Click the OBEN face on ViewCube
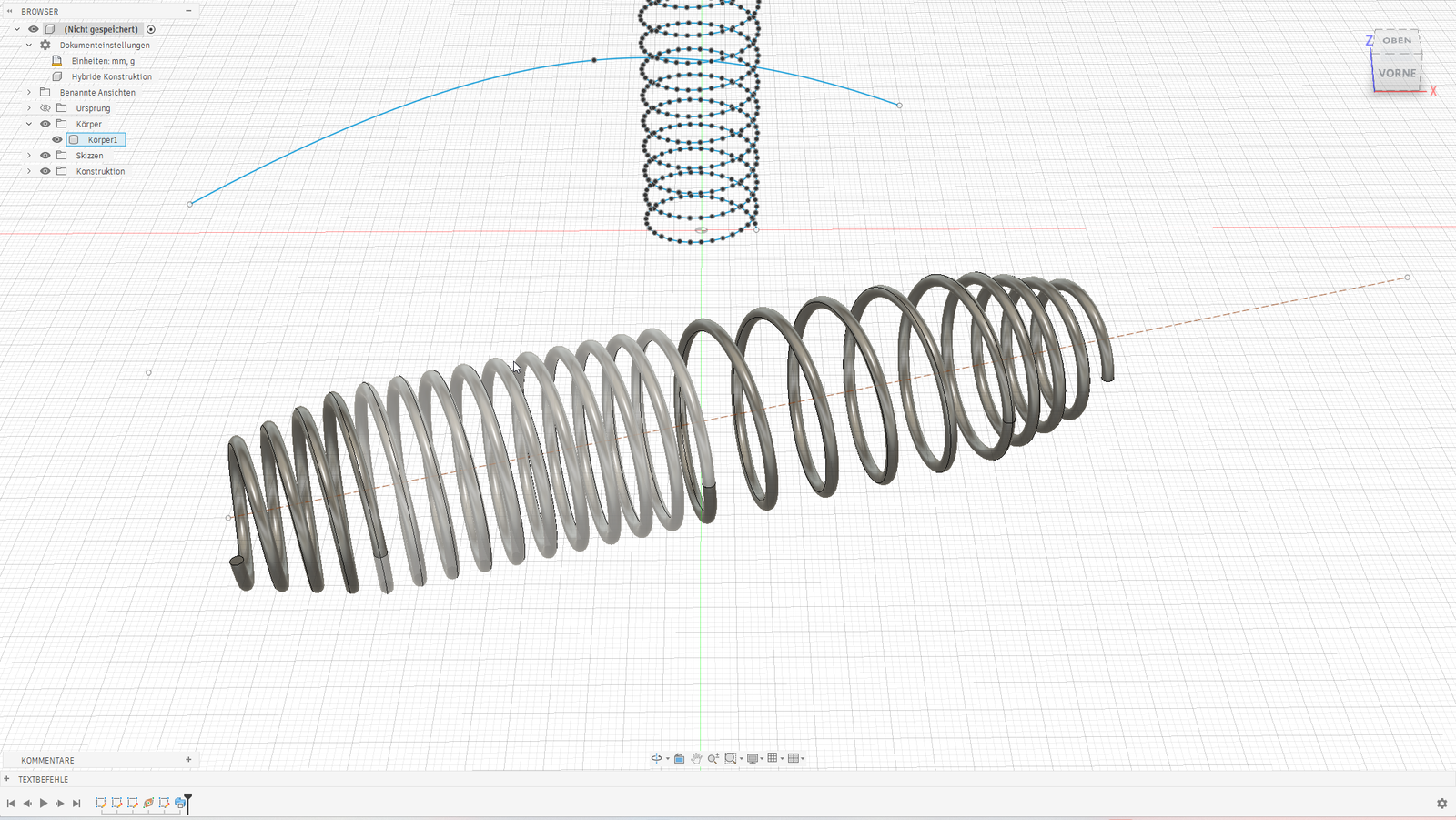 click(1397, 40)
